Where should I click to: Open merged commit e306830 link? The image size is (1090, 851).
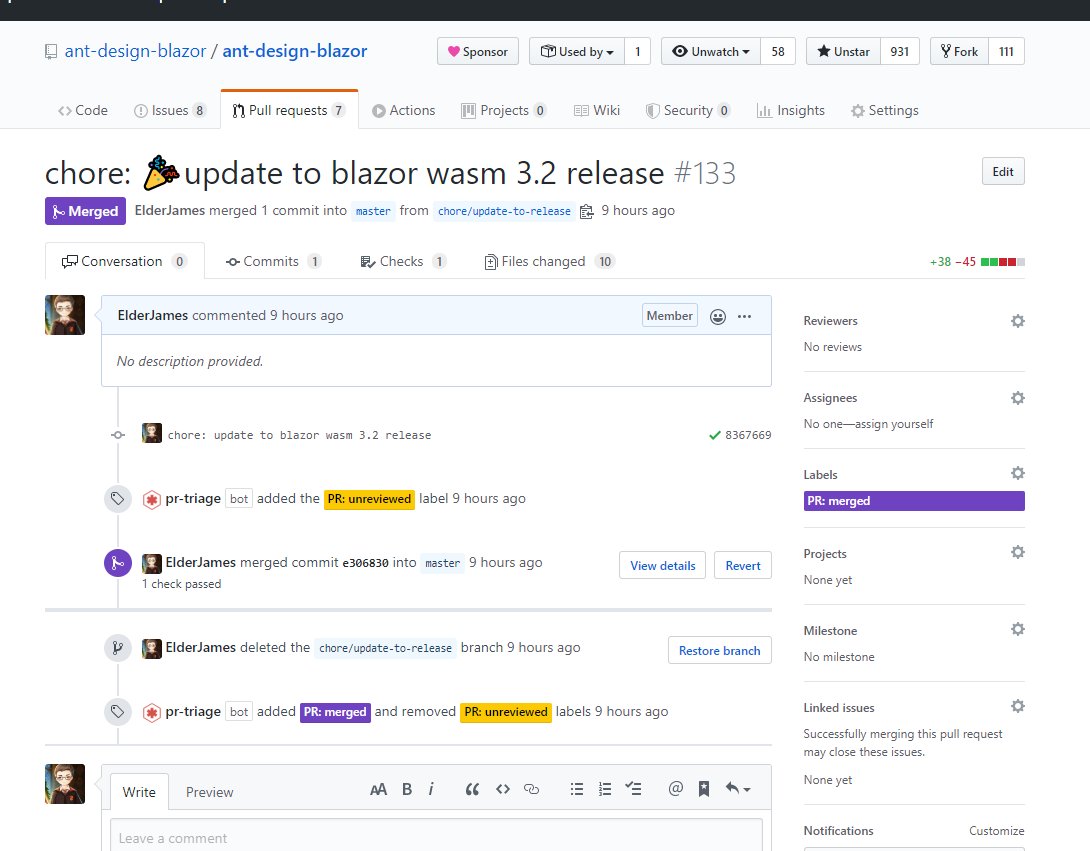(x=365, y=563)
